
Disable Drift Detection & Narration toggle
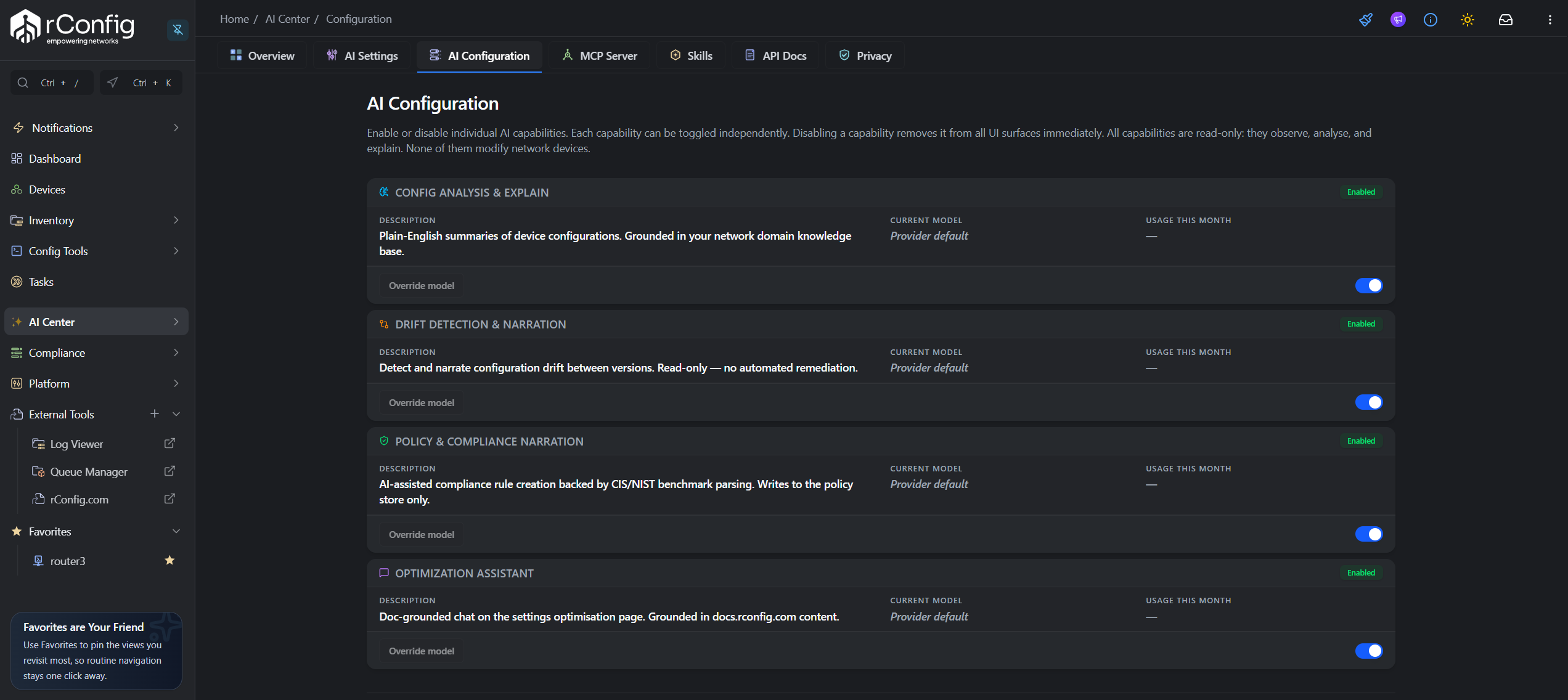tap(1369, 402)
